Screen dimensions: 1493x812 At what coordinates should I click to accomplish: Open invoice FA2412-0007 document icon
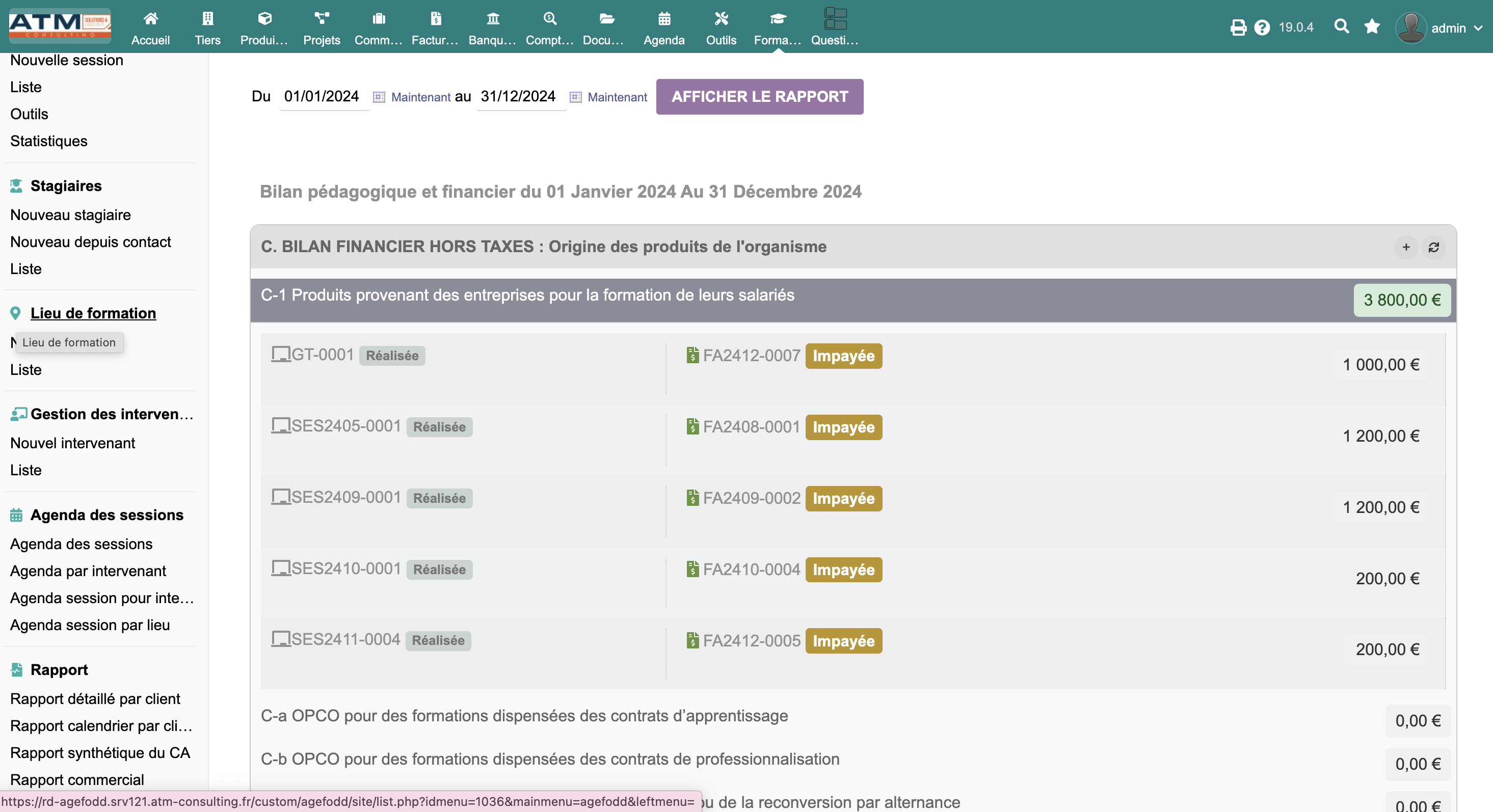click(692, 355)
